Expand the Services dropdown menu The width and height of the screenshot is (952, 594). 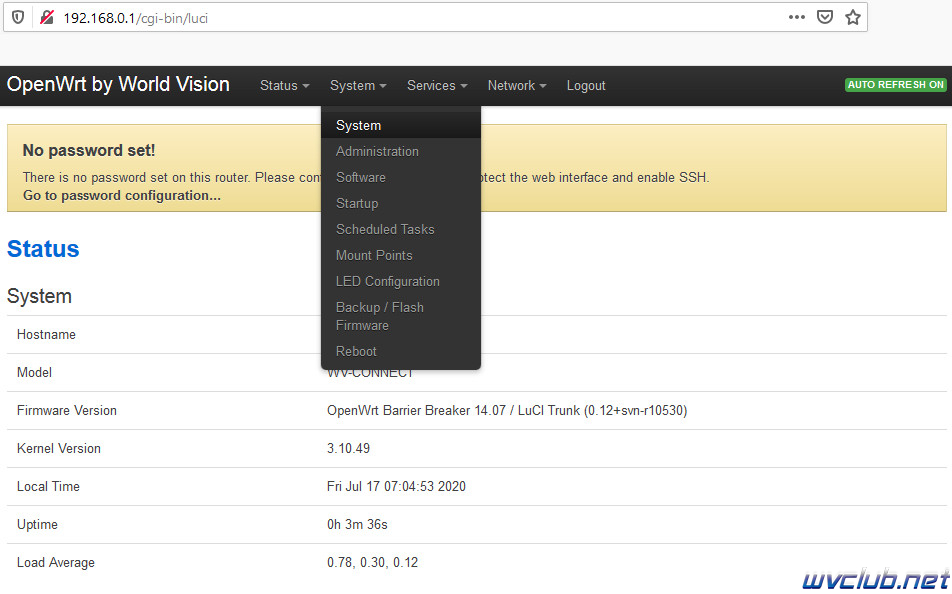click(x=437, y=86)
